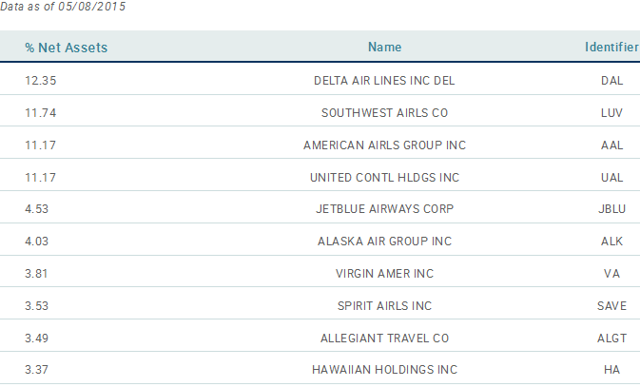
Task: Click the DAL ticker identifier
Action: tap(612, 80)
